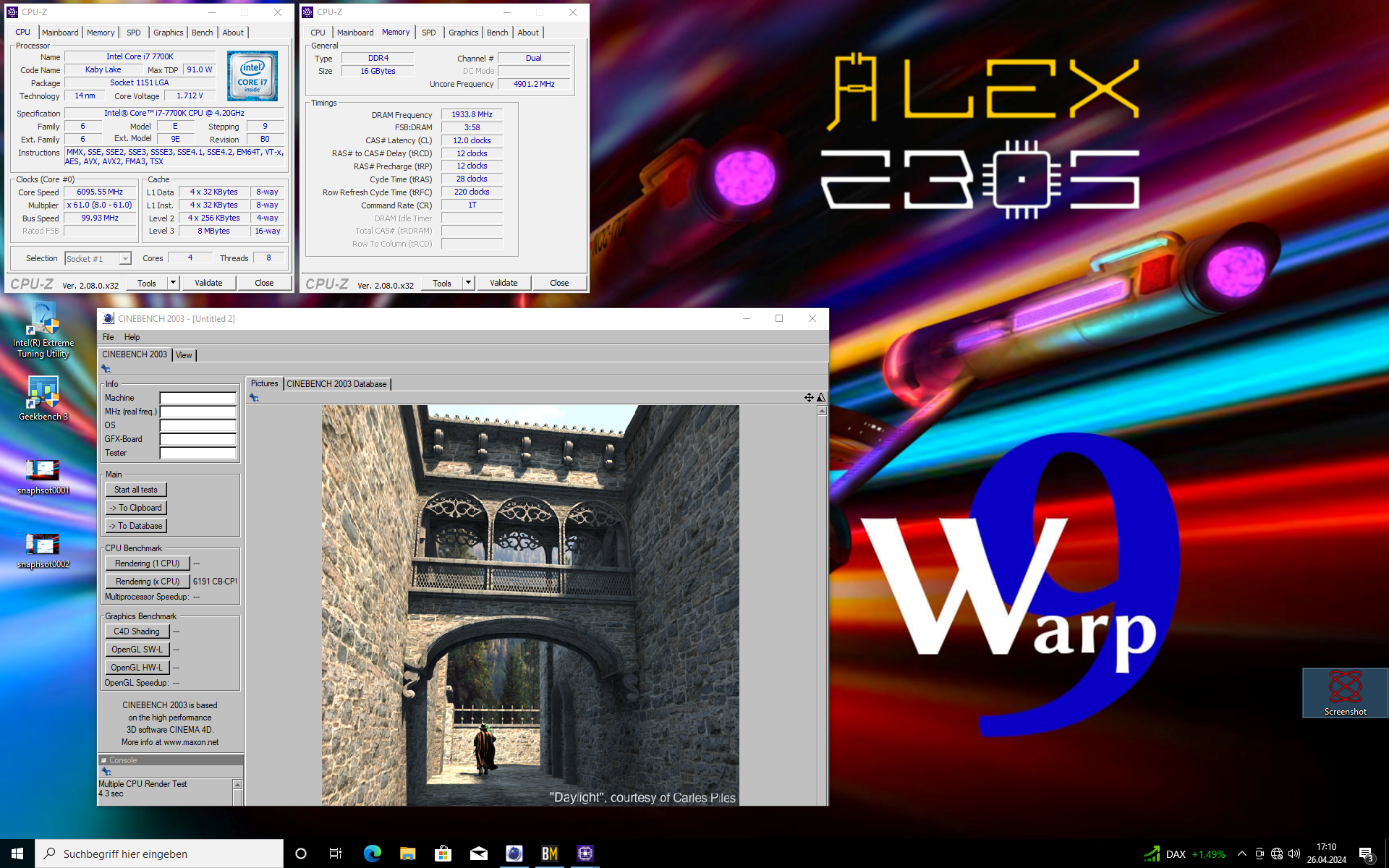Screen dimensions: 1389x868
Task: Expand Tools dropdown arrow in left CPU-Z window
Action: coord(173,283)
